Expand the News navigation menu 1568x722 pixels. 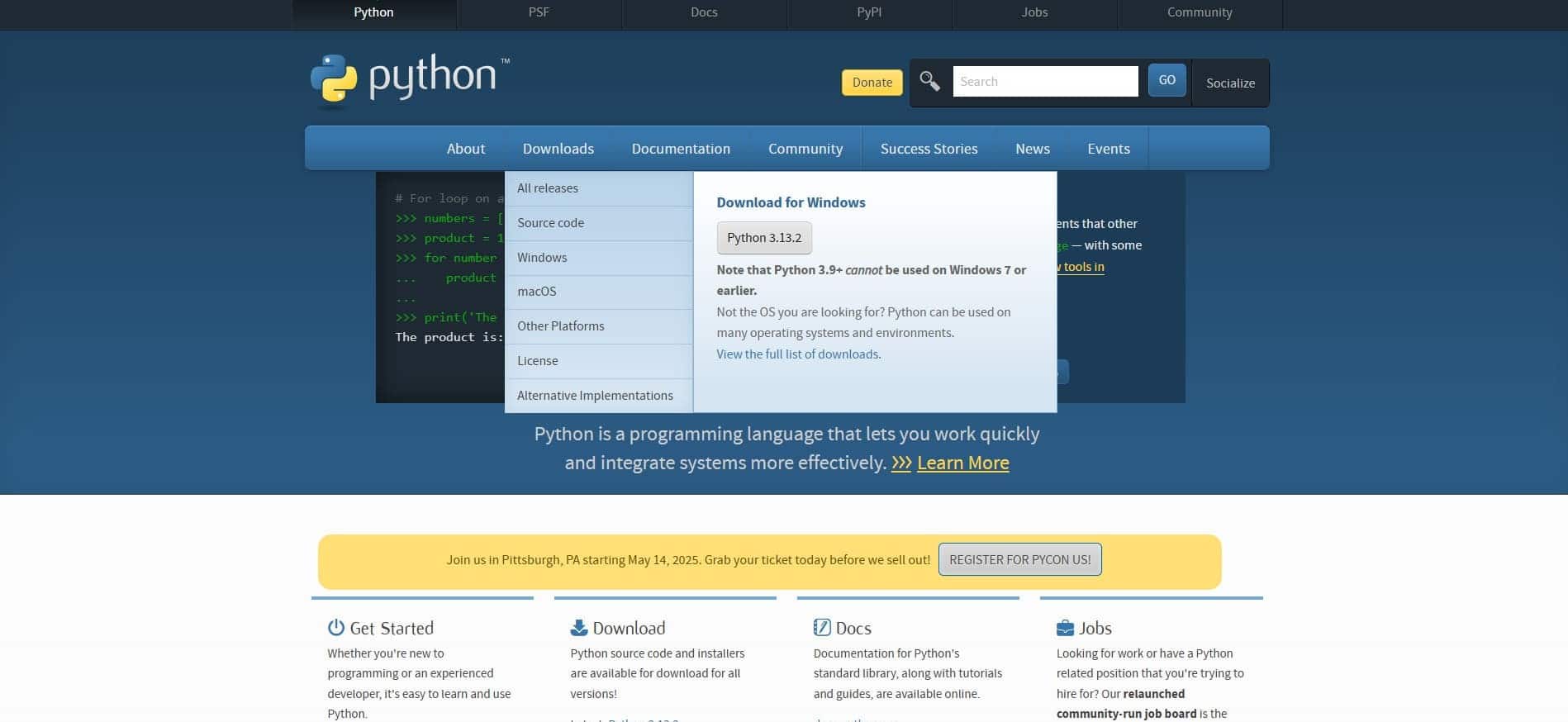[x=1033, y=149]
